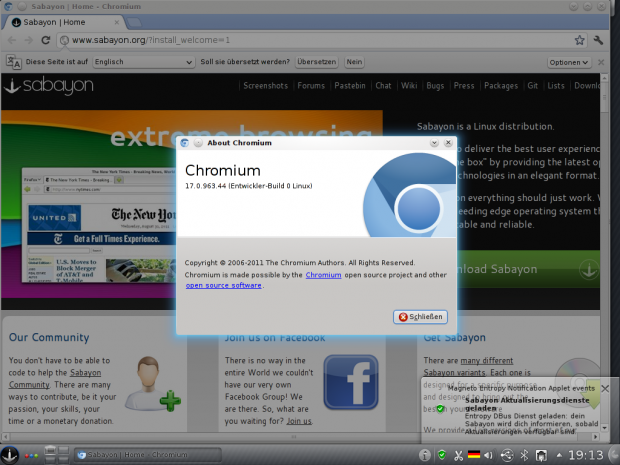Click the Firefox screenshot in extreme browsing banner
620x465 pixels.
[x=99, y=225]
